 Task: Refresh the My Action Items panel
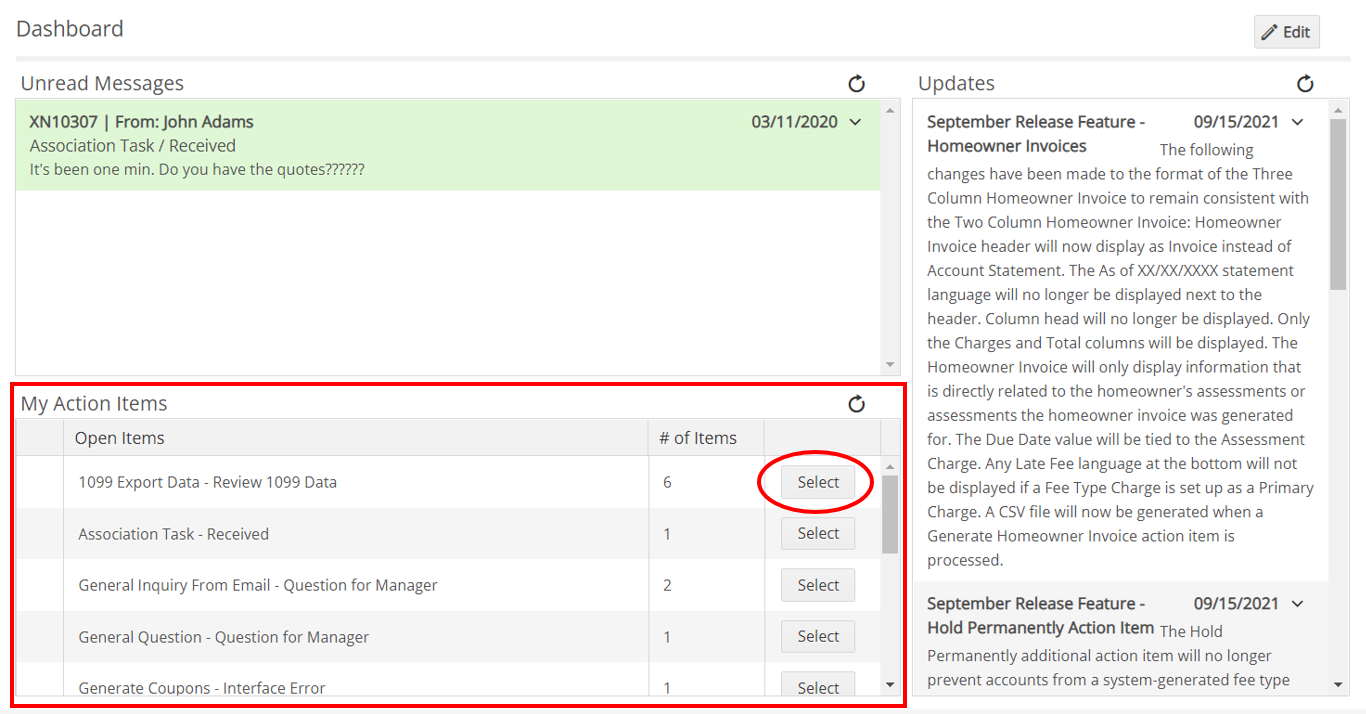(x=857, y=404)
